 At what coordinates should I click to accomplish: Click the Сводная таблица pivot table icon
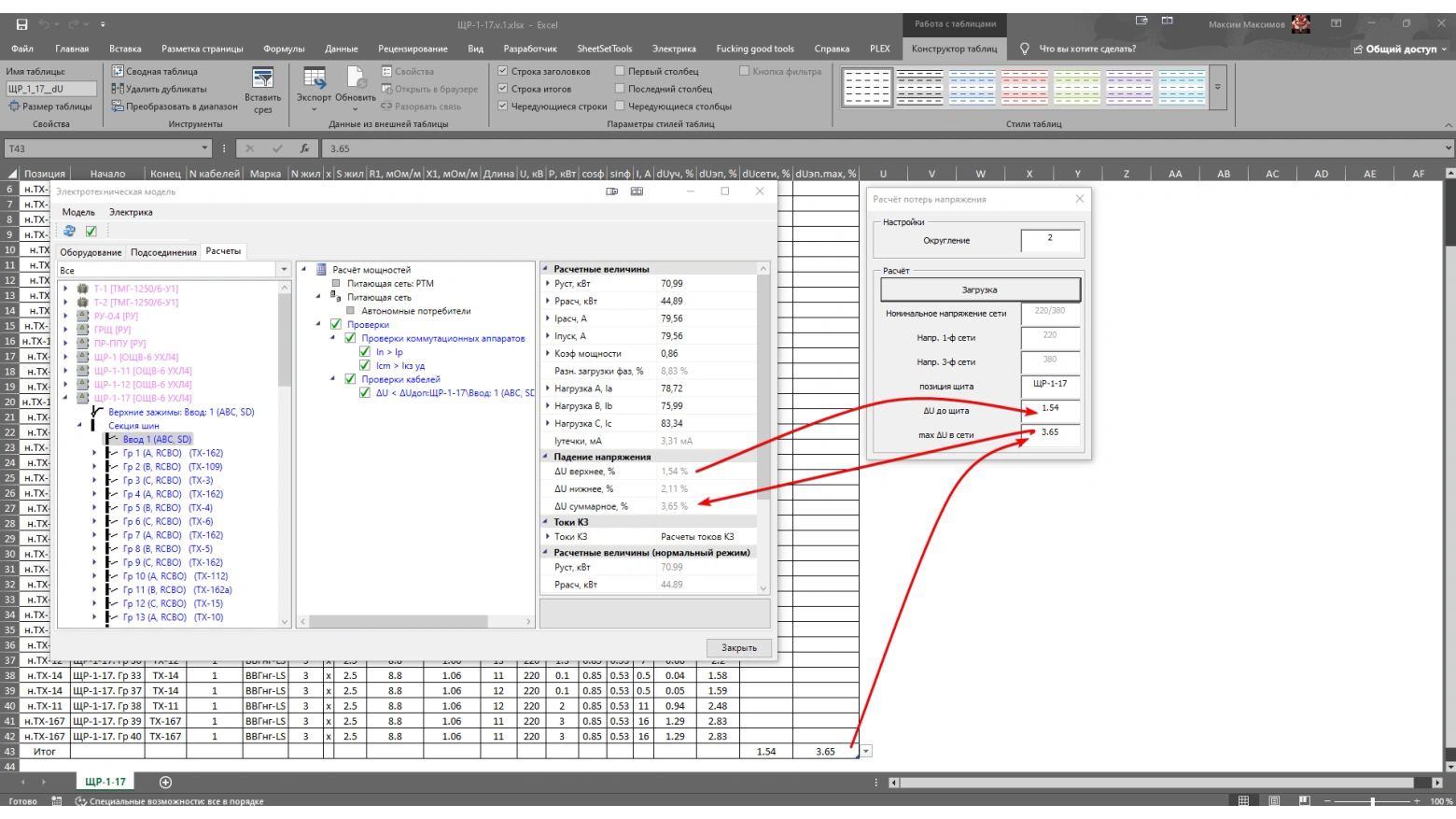tap(119, 71)
